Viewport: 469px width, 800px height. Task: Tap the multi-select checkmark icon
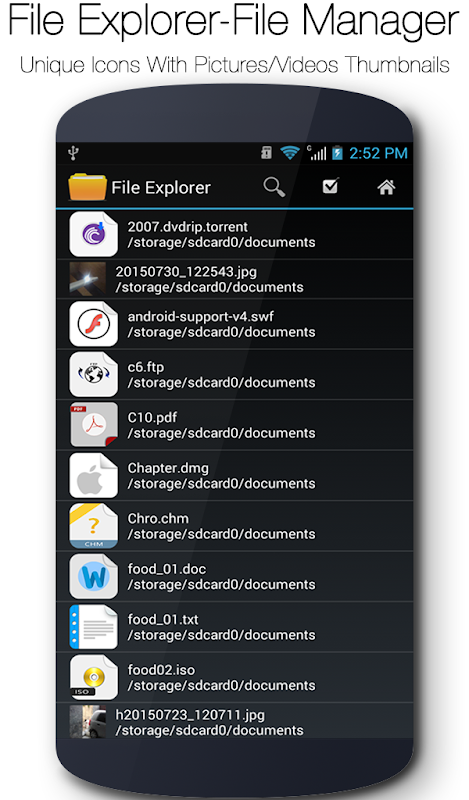tap(331, 186)
